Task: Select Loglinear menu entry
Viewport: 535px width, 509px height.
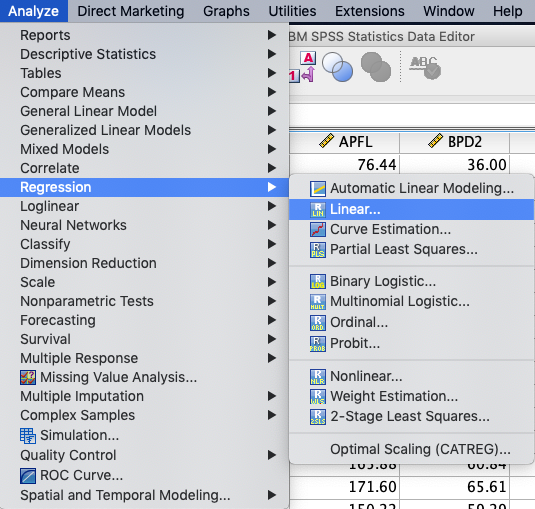Action: coord(144,206)
